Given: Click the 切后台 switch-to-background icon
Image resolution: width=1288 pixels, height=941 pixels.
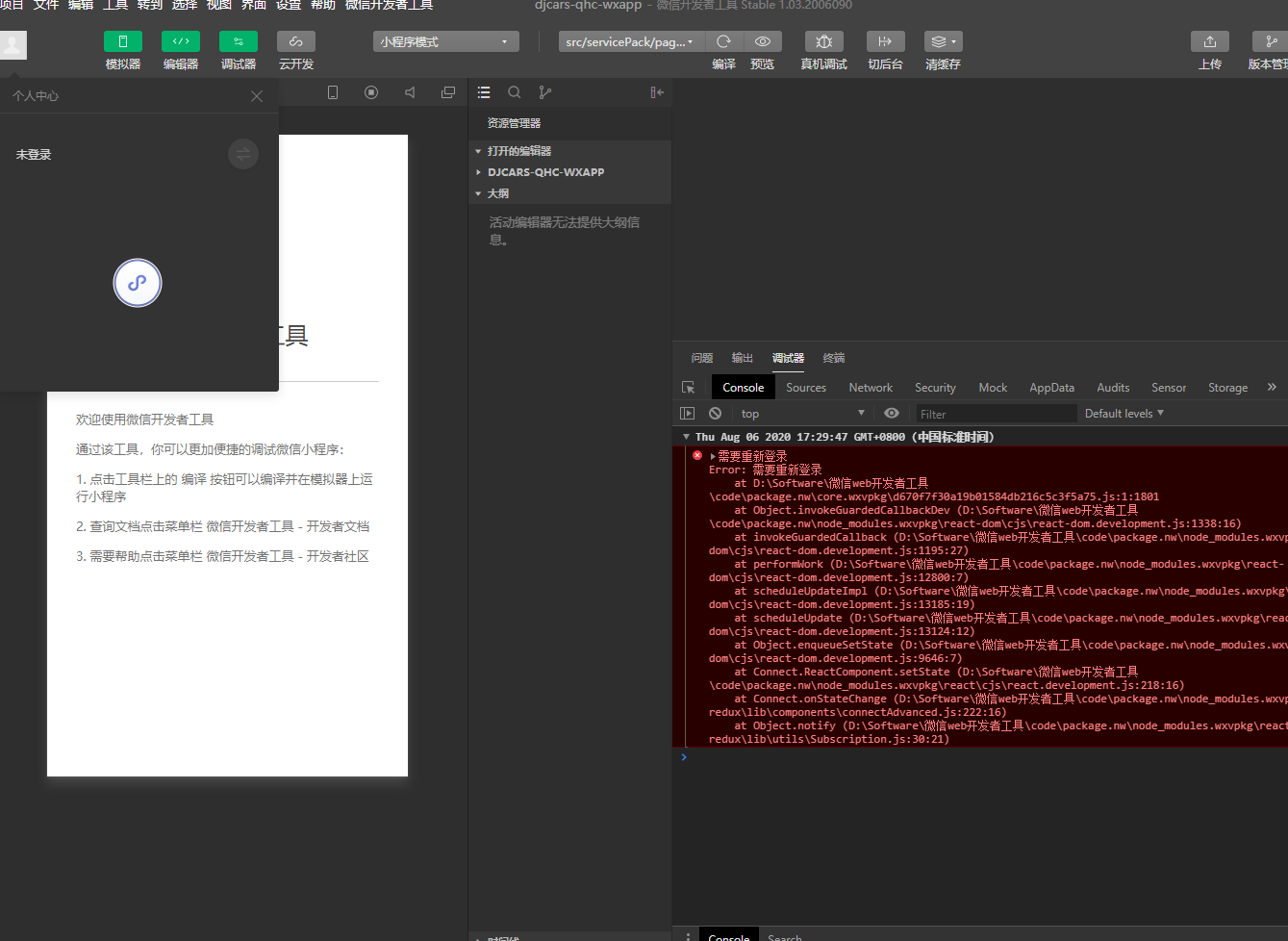Looking at the screenshot, I should click(886, 41).
